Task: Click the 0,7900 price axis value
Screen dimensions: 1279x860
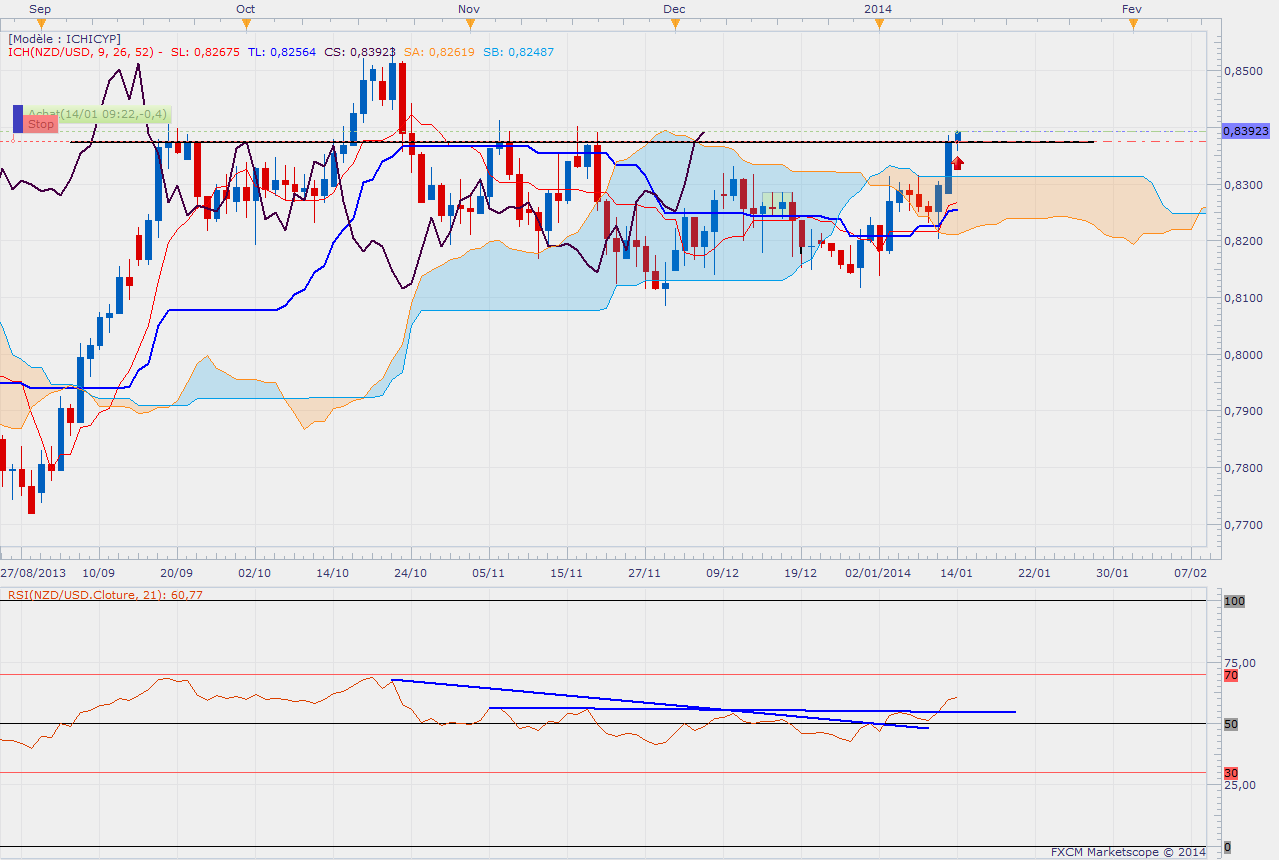Action: (x=1243, y=411)
